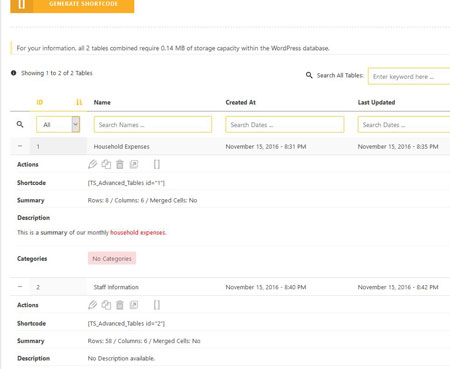Delete the Staff Information table via trash icon
450x369 pixels.
tap(120, 305)
